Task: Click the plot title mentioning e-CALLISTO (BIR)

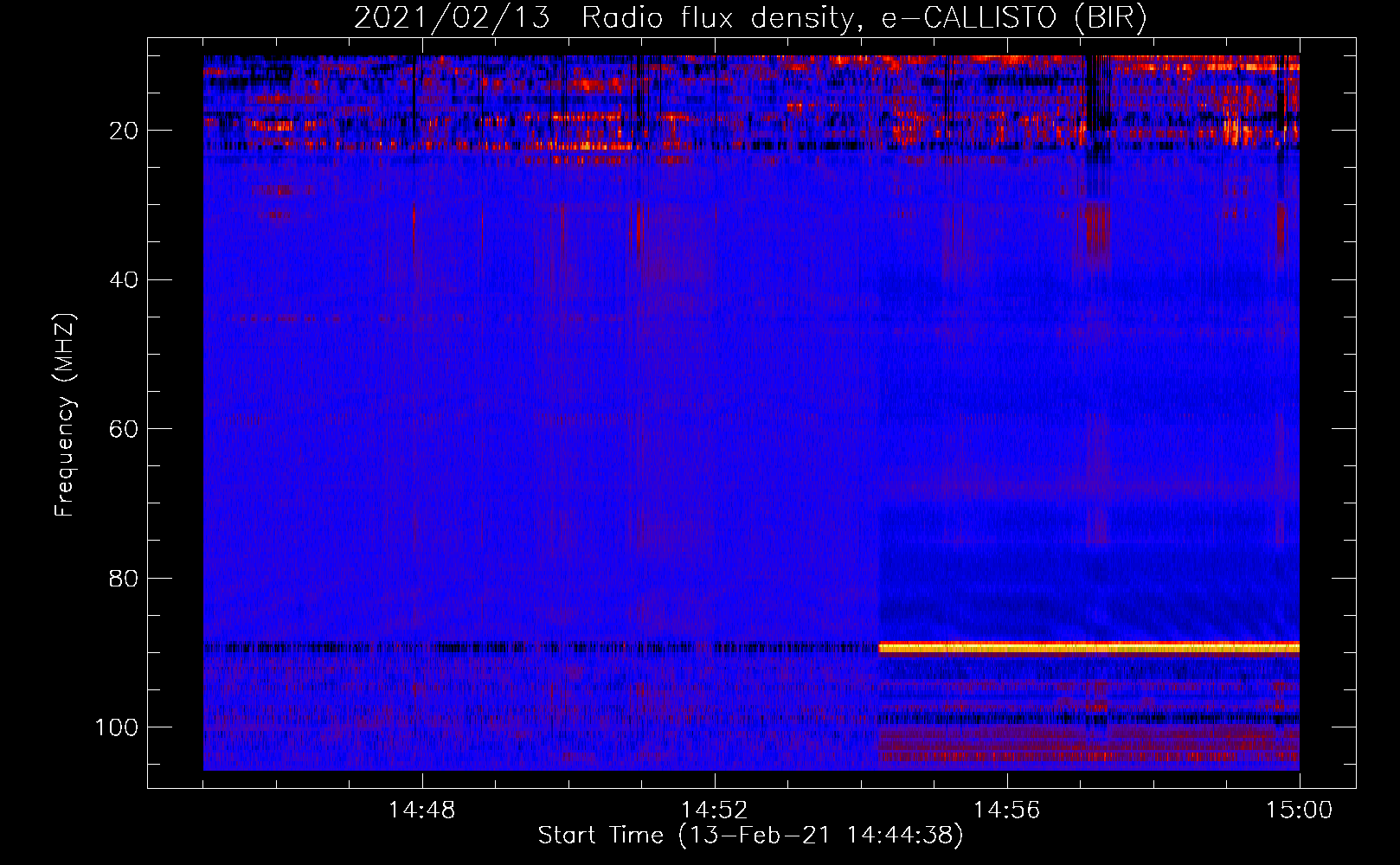Action: 750,18
